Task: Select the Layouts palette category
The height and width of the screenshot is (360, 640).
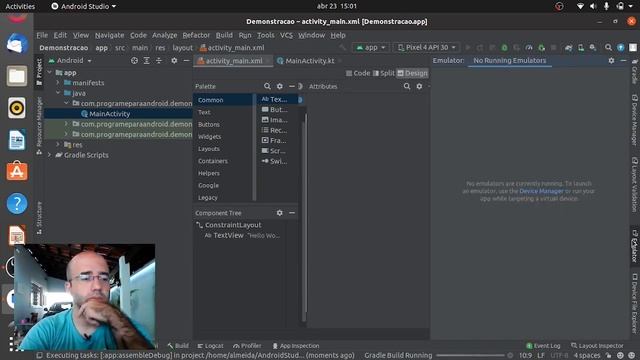Action: click(222, 149)
